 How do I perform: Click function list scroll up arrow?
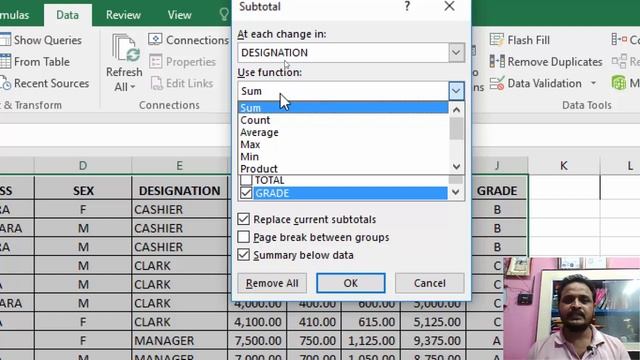[x=456, y=110]
